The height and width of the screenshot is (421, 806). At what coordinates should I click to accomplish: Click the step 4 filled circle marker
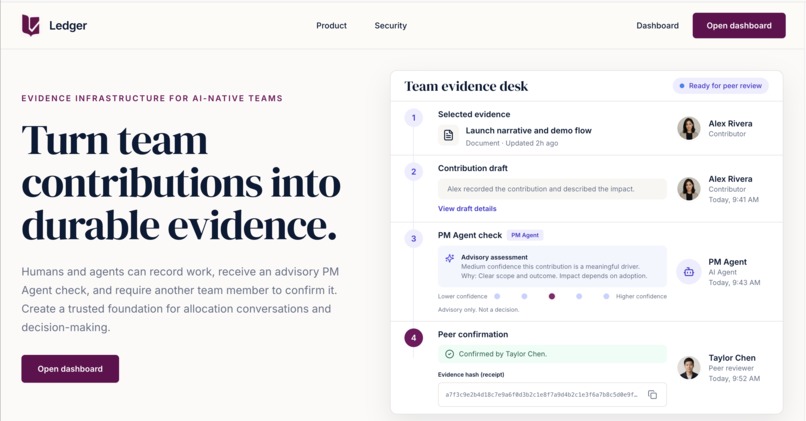(414, 338)
